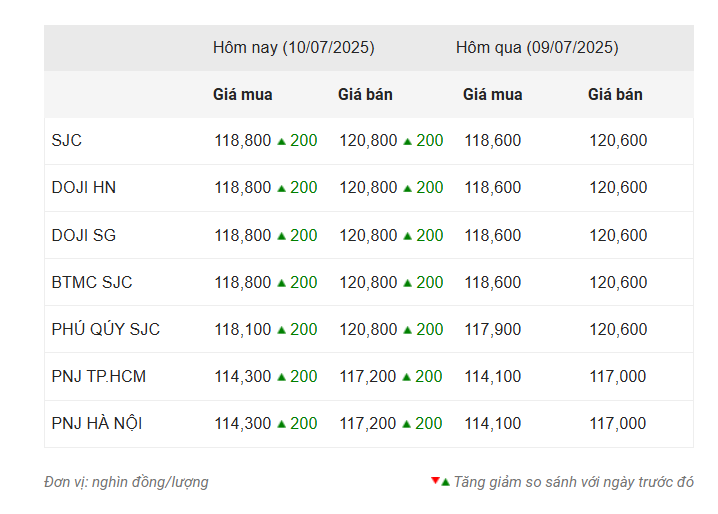This screenshot has width=718, height=514.
Task: Click SJC yesterday's buy price 118,600
Action: (x=493, y=140)
